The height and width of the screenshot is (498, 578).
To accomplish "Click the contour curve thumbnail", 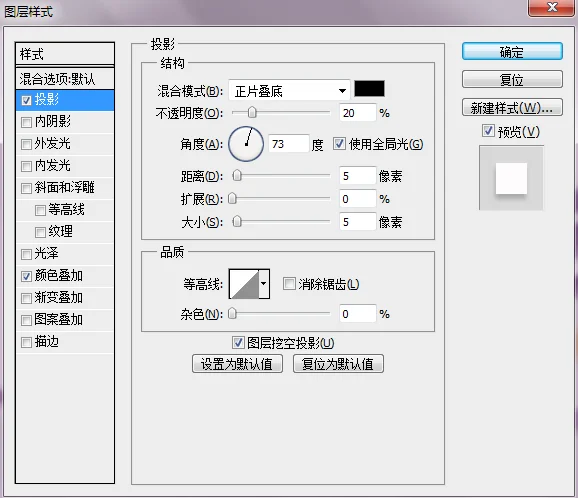I will tap(244, 283).
